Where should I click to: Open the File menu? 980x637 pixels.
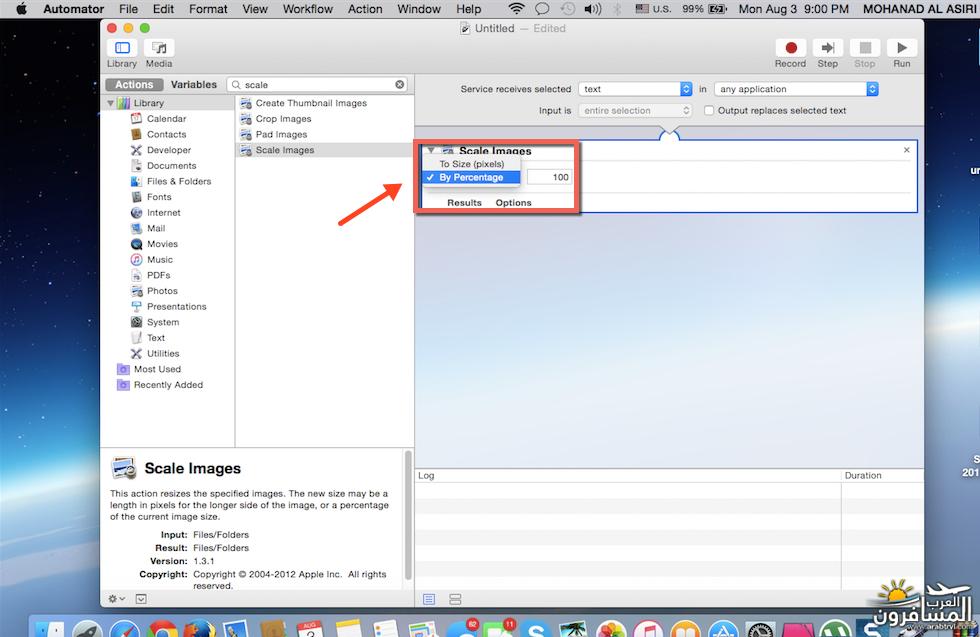(128, 9)
